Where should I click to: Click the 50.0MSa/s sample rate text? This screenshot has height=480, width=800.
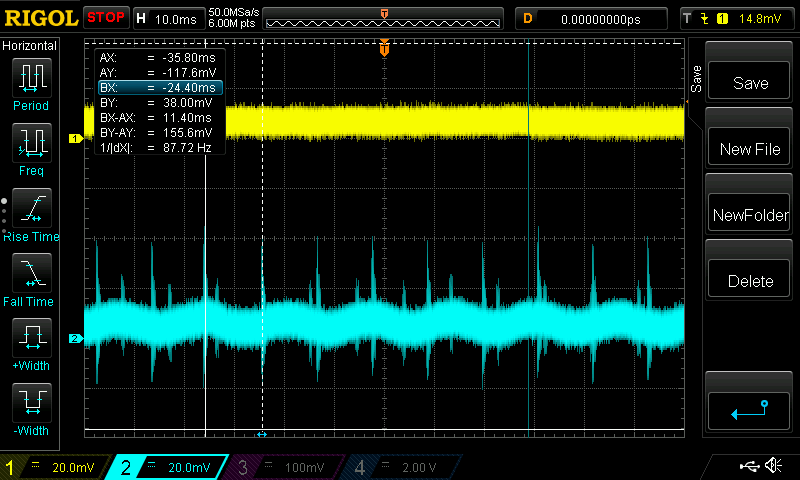[234, 12]
